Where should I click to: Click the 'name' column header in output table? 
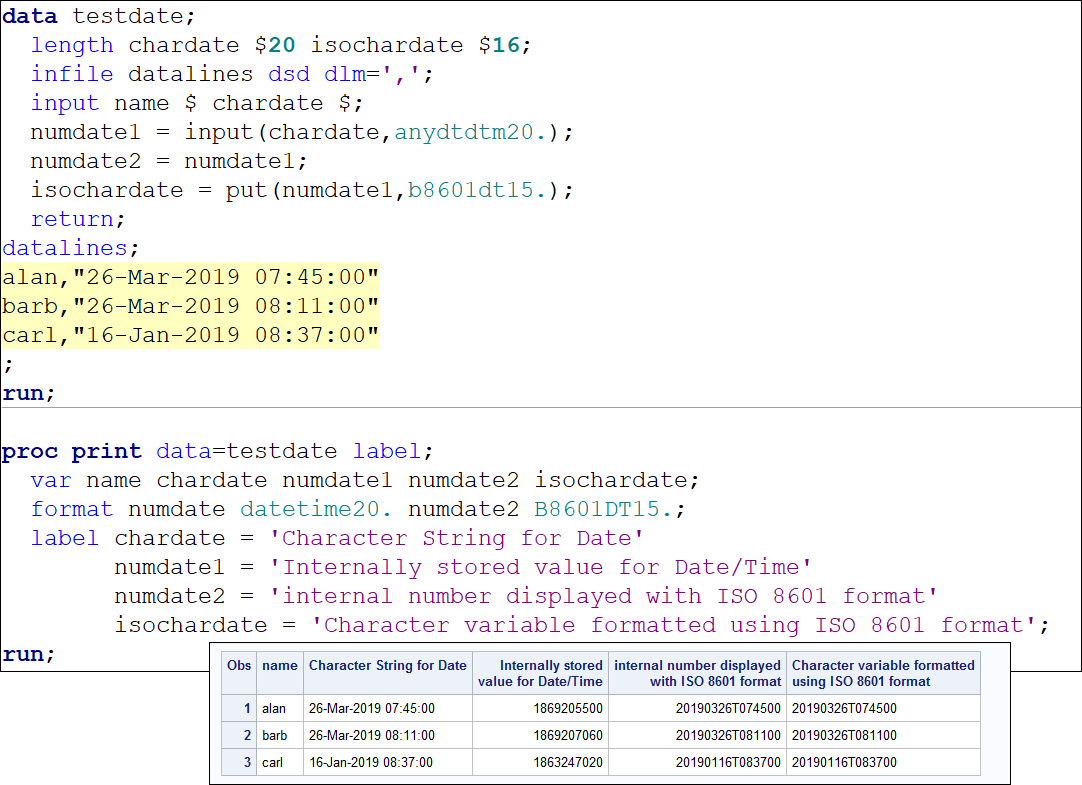(279, 673)
